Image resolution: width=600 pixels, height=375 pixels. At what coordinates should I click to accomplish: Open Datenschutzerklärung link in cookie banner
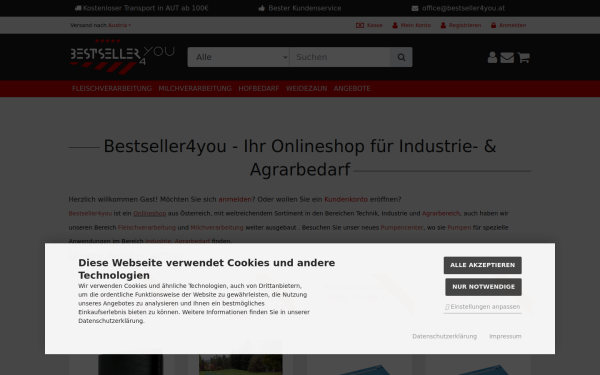click(x=444, y=336)
